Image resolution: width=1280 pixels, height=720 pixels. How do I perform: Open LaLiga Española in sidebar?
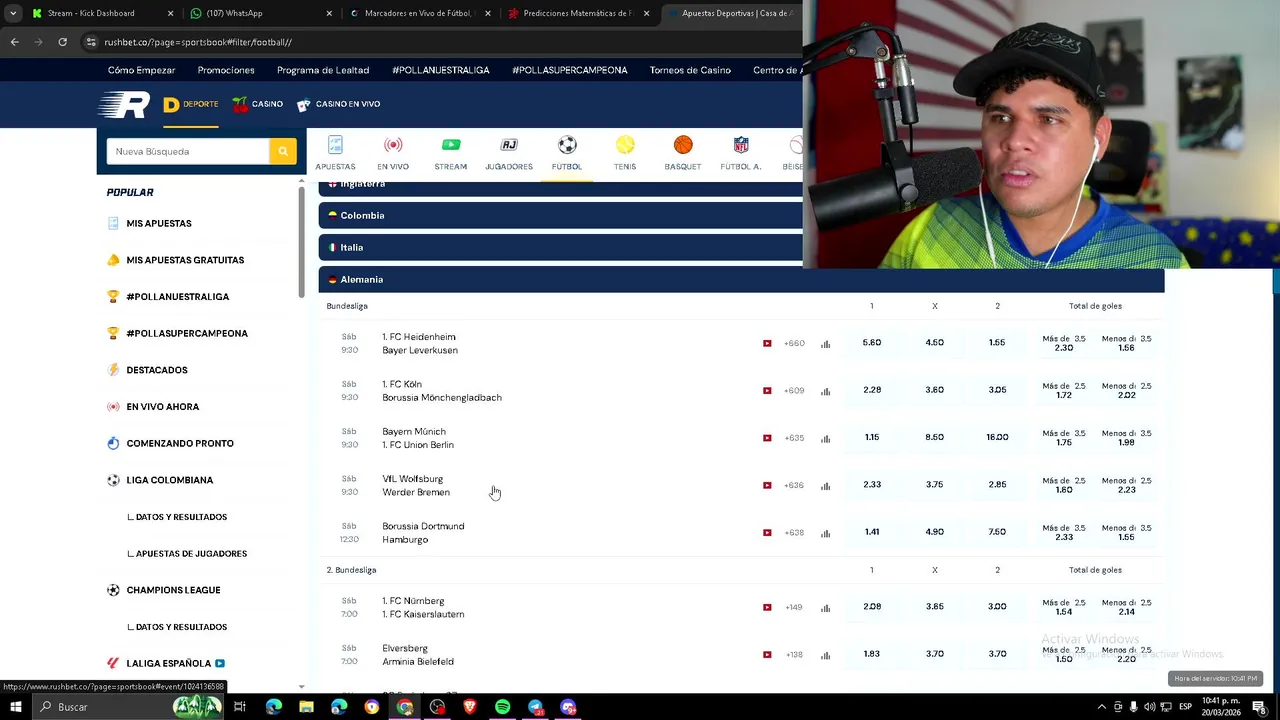point(168,663)
